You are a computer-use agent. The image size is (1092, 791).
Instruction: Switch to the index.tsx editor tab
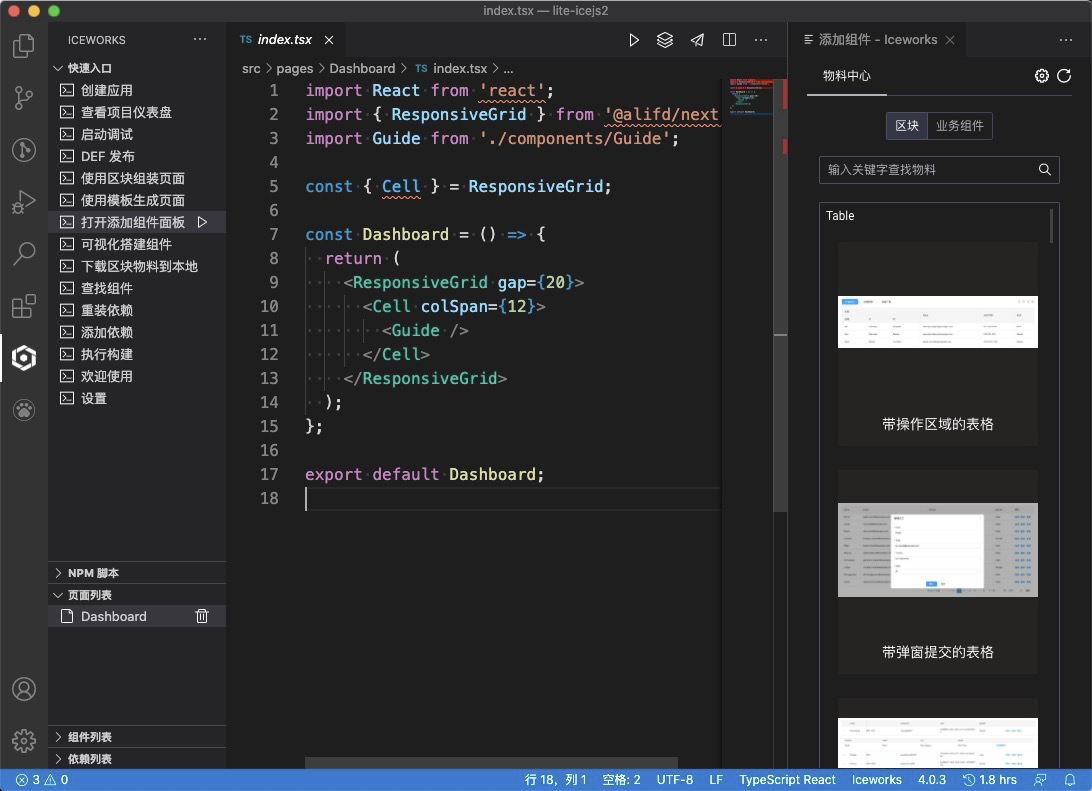click(285, 39)
